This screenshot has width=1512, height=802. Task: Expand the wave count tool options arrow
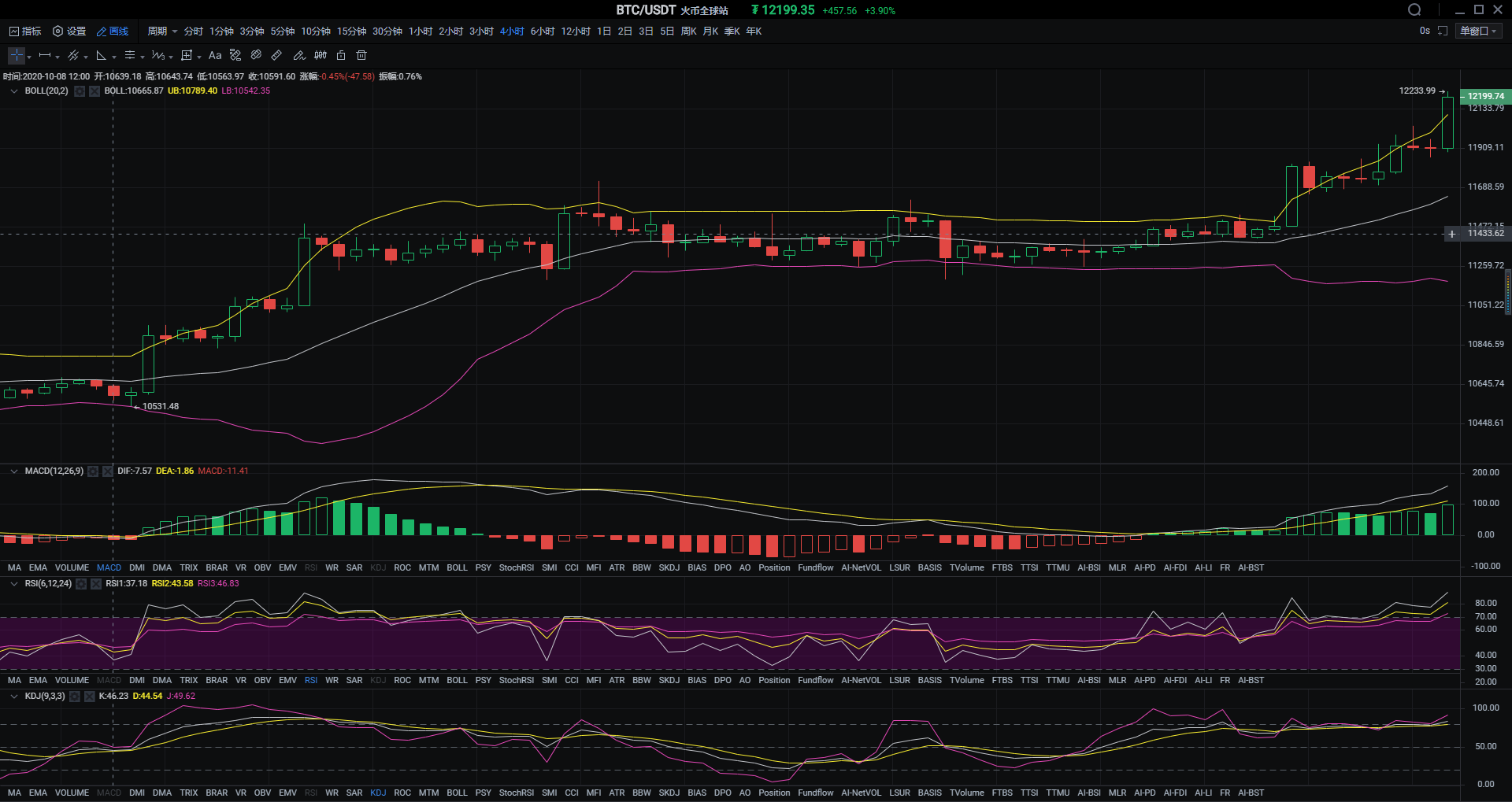[x=171, y=57]
